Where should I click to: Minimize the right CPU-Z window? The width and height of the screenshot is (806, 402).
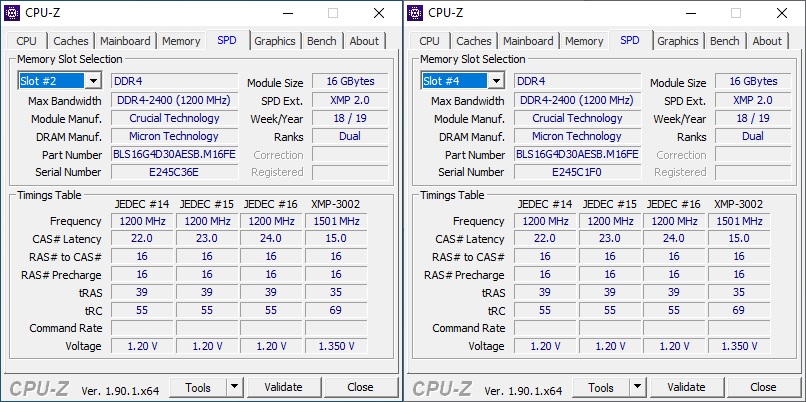coord(689,13)
